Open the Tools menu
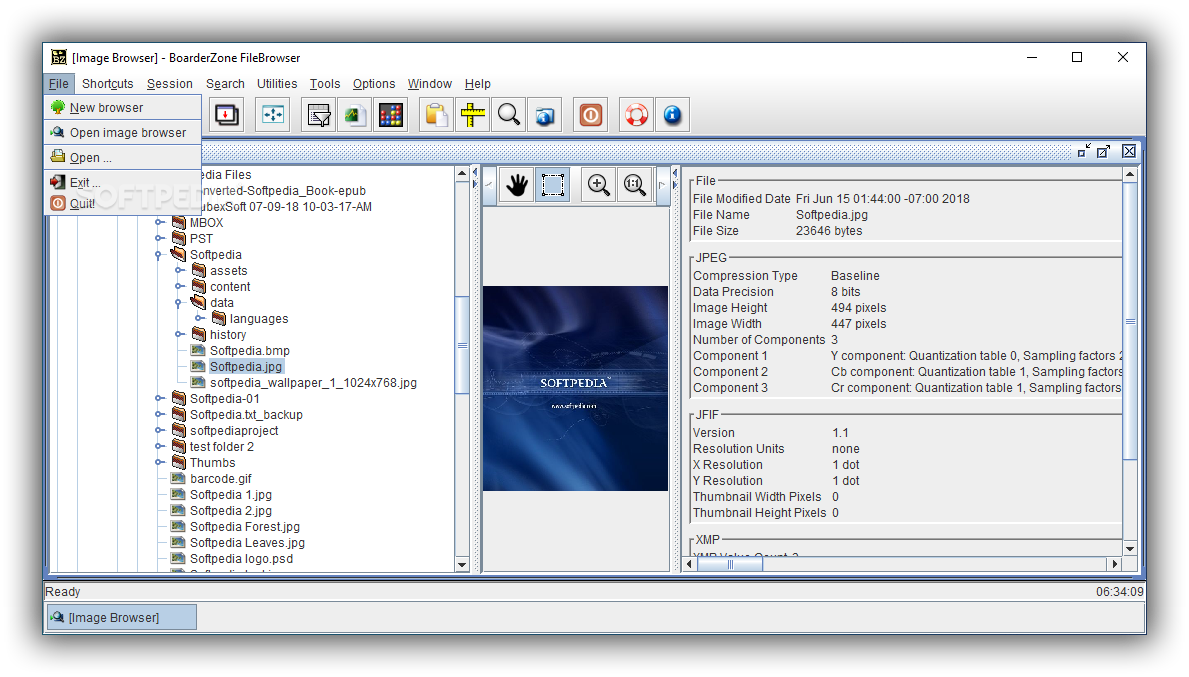 point(325,84)
